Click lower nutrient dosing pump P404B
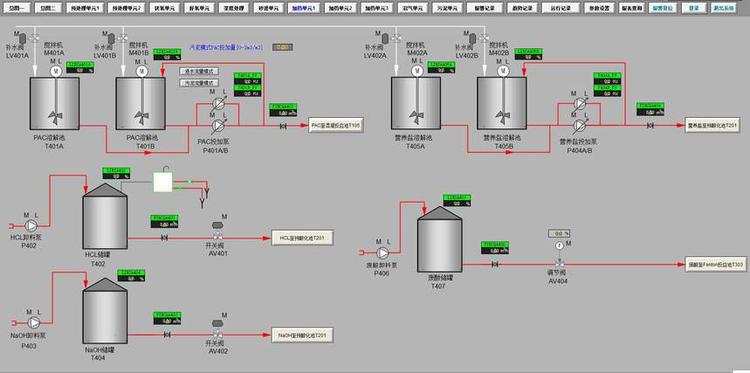 click(x=580, y=125)
